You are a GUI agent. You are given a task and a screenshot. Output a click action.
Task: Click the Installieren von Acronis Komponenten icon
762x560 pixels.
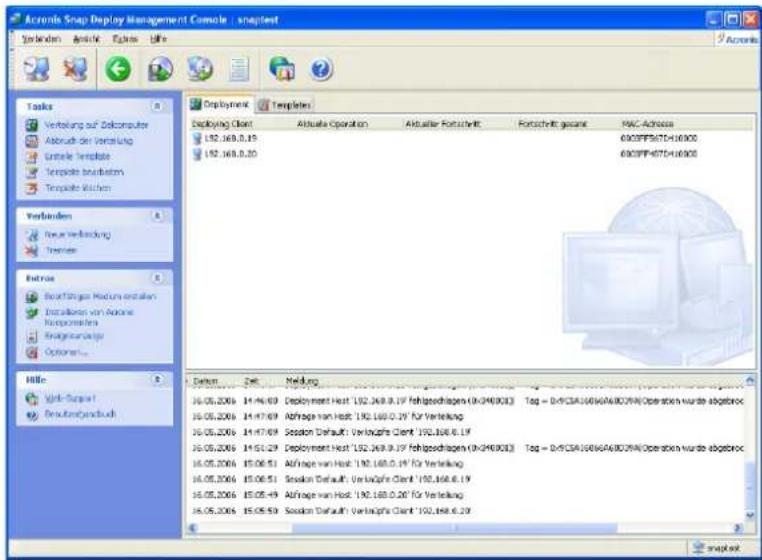coord(32,313)
